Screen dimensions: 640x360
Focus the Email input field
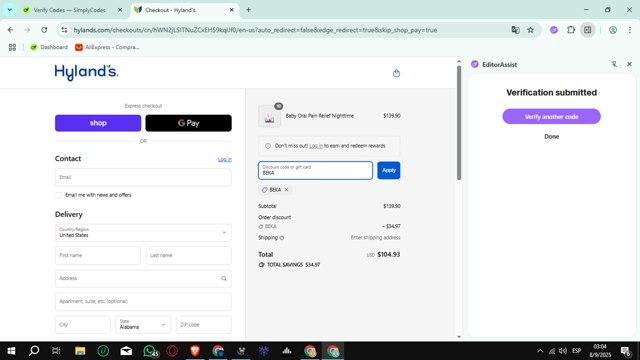pos(143,177)
